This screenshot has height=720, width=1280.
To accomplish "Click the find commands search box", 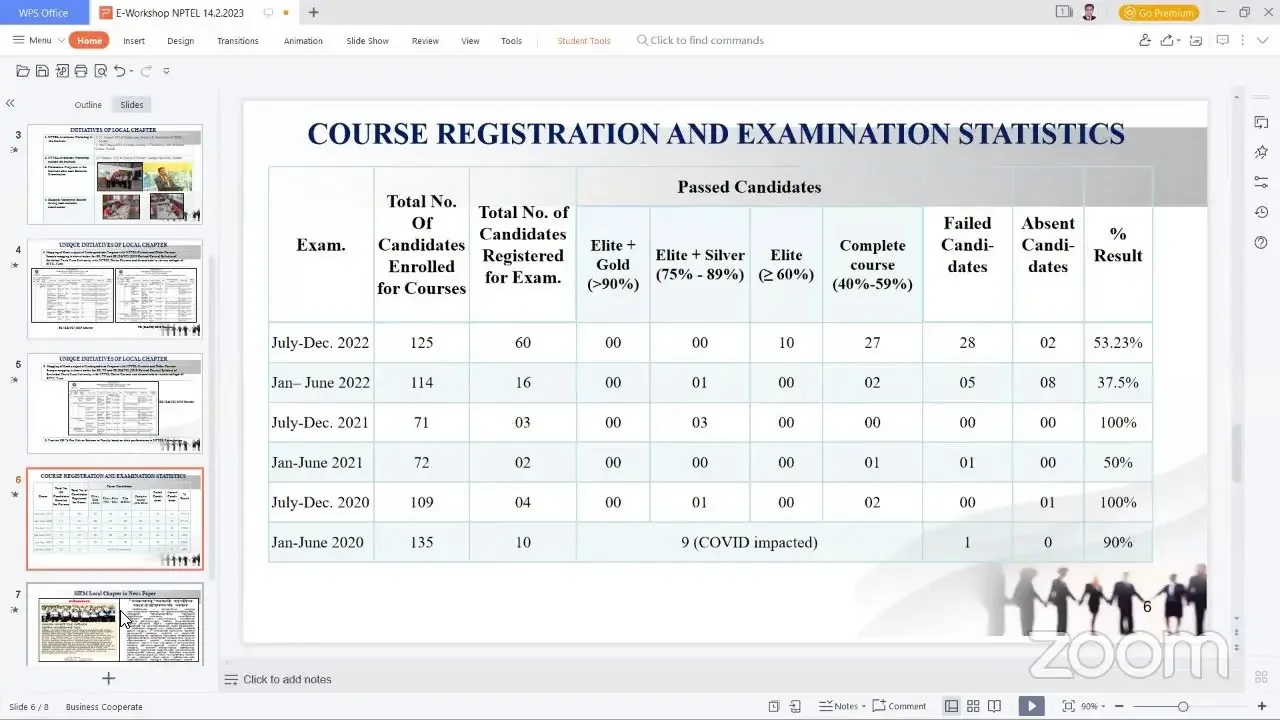I will (x=700, y=41).
